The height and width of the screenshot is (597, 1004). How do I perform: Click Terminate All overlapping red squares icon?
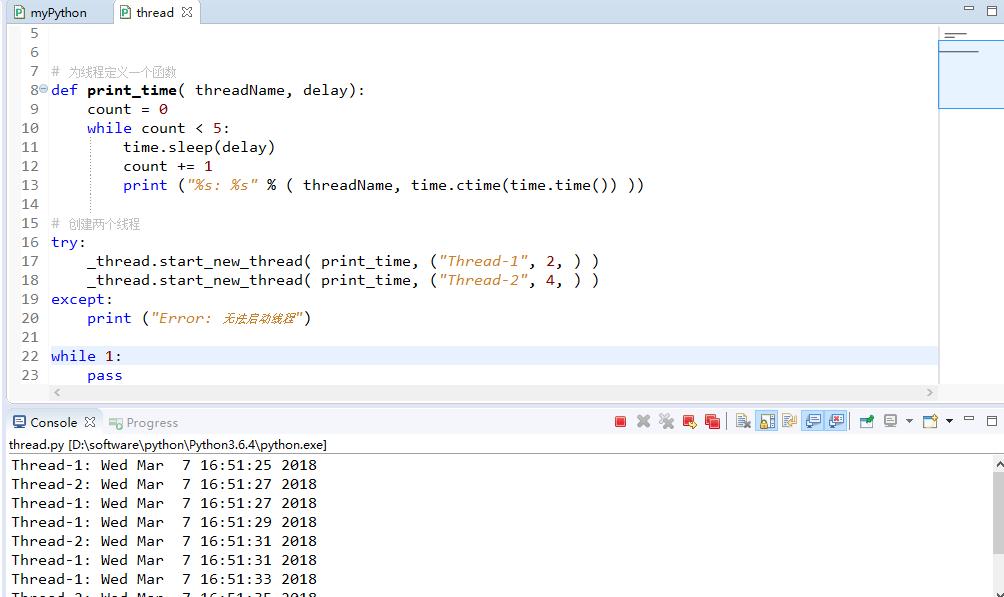click(x=712, y=421)
